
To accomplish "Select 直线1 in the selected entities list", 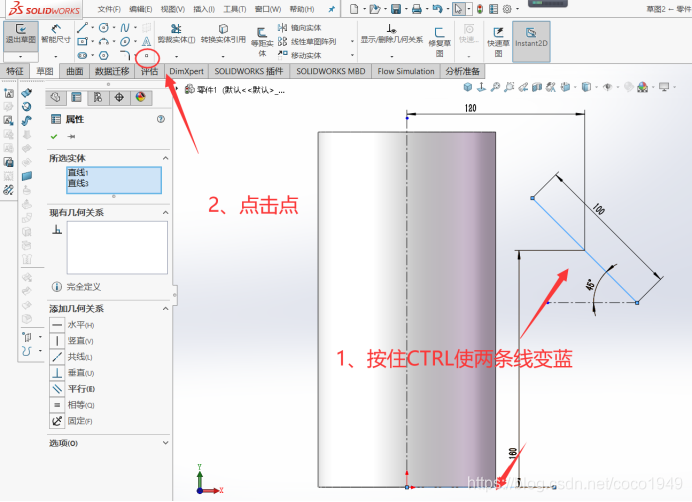I will coord(78,173).
